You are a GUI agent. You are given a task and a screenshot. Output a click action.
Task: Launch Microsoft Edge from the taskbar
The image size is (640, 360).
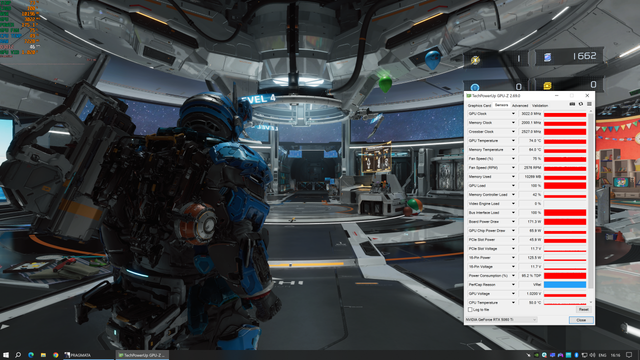[31, 355]
